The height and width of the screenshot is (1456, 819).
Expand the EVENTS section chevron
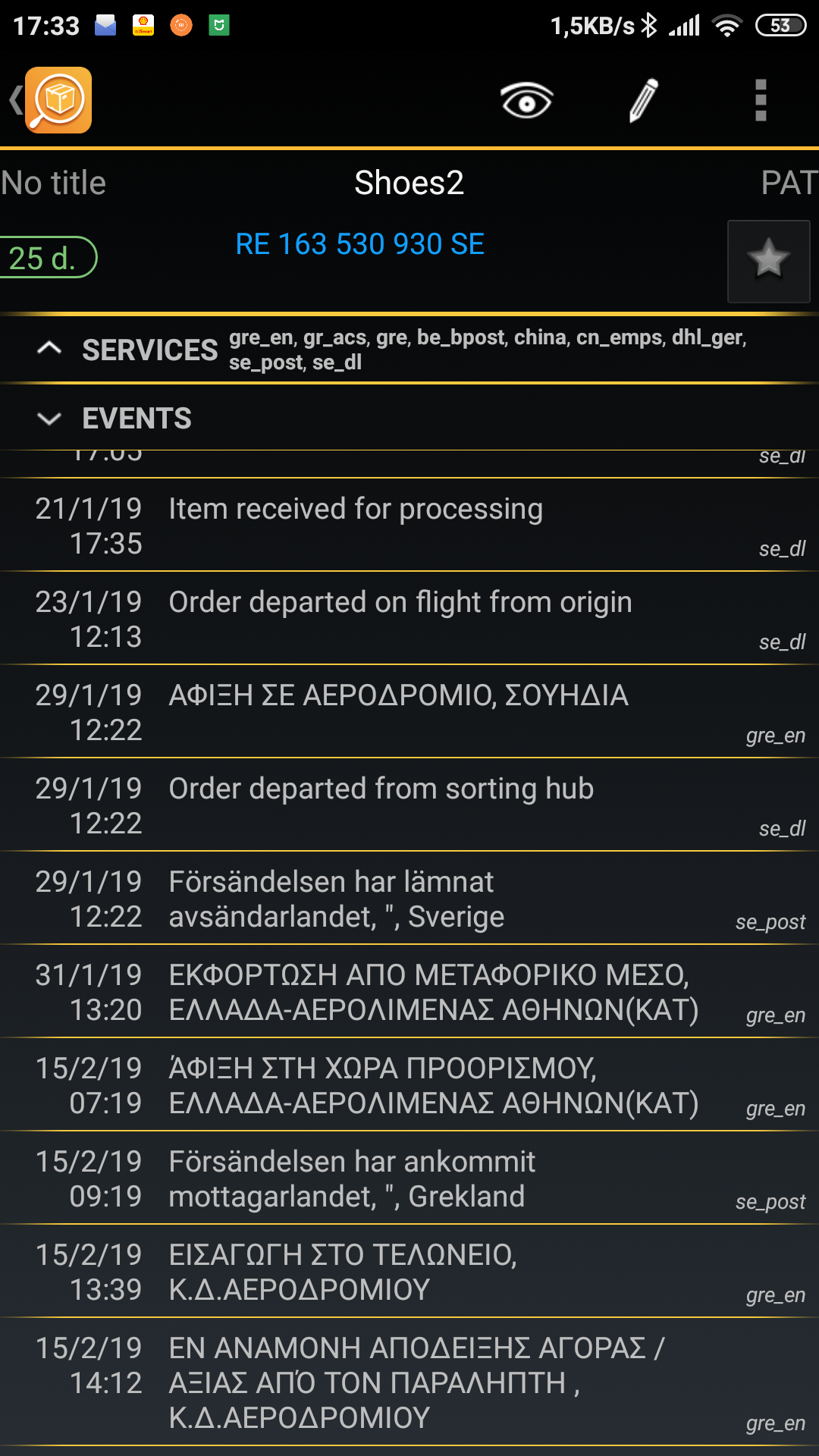pos(49,419)
